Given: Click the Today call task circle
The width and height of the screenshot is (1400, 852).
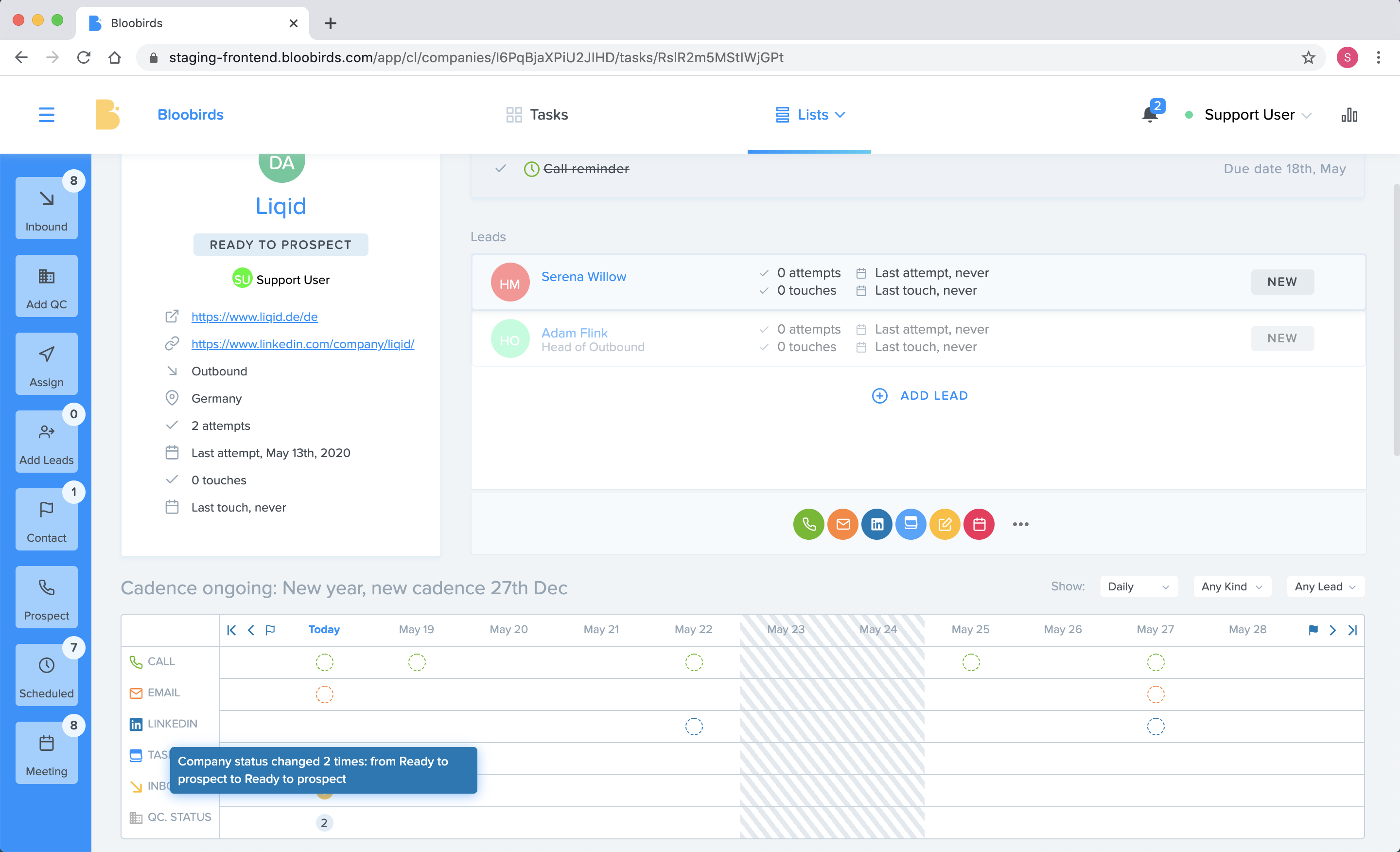Looking at the screenshot, I should click(324, 662).
